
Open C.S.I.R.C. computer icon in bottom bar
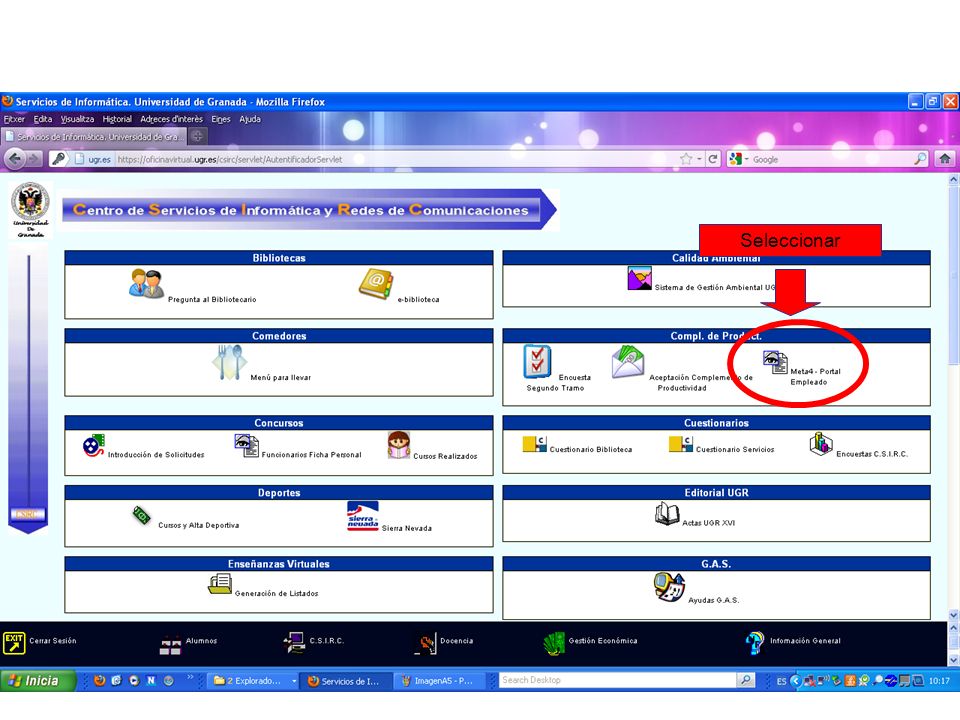pyautogui.click(x=294, y=643)
